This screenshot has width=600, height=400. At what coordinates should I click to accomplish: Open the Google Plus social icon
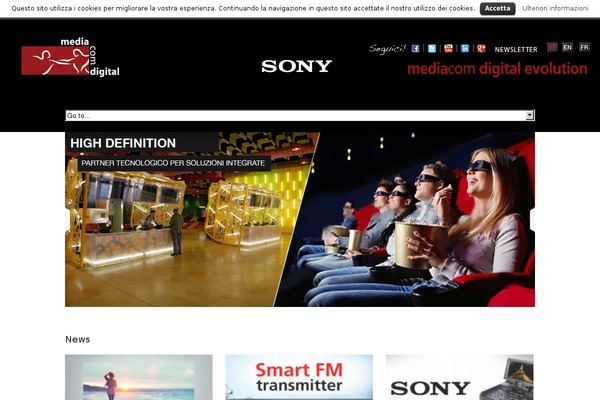pos(481,49)
